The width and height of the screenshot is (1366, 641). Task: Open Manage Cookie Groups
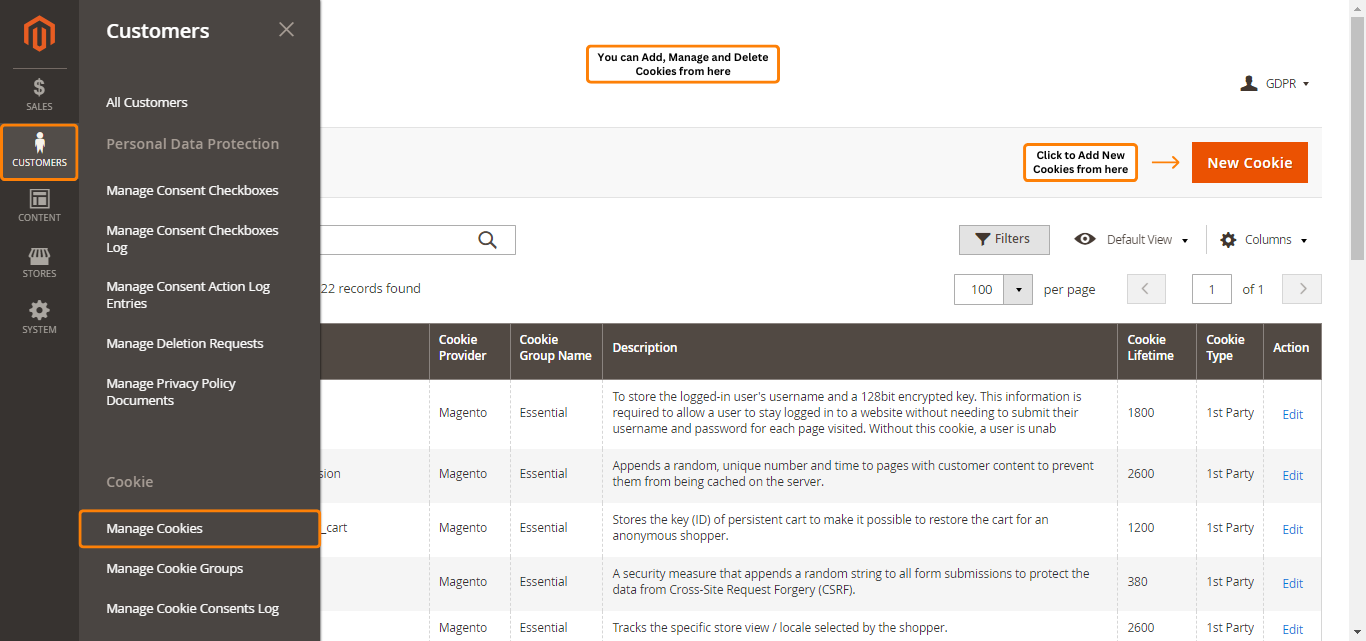click(x=175, y=568)
